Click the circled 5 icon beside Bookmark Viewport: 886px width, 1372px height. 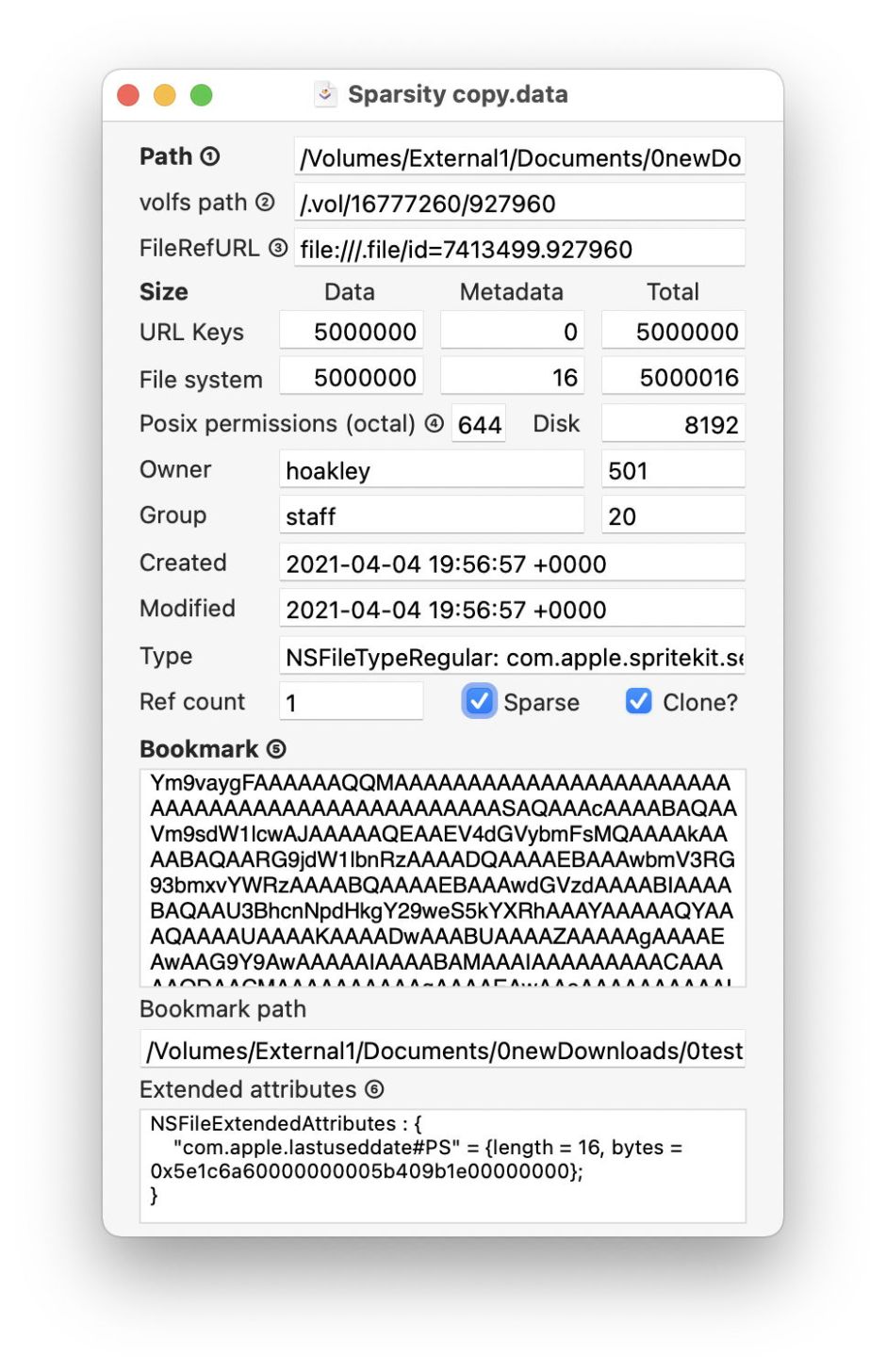click(276, 749)
